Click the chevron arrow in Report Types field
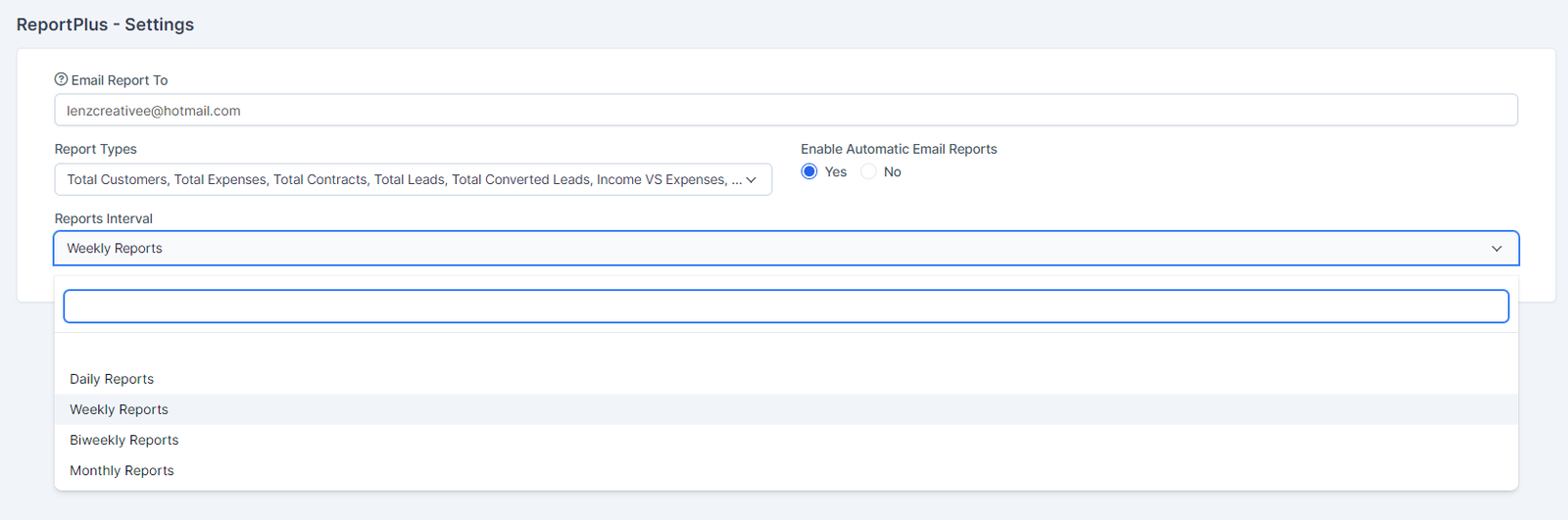Image resolution: width=1568 pixels, height=520 pixels. (x=752, y=179)
